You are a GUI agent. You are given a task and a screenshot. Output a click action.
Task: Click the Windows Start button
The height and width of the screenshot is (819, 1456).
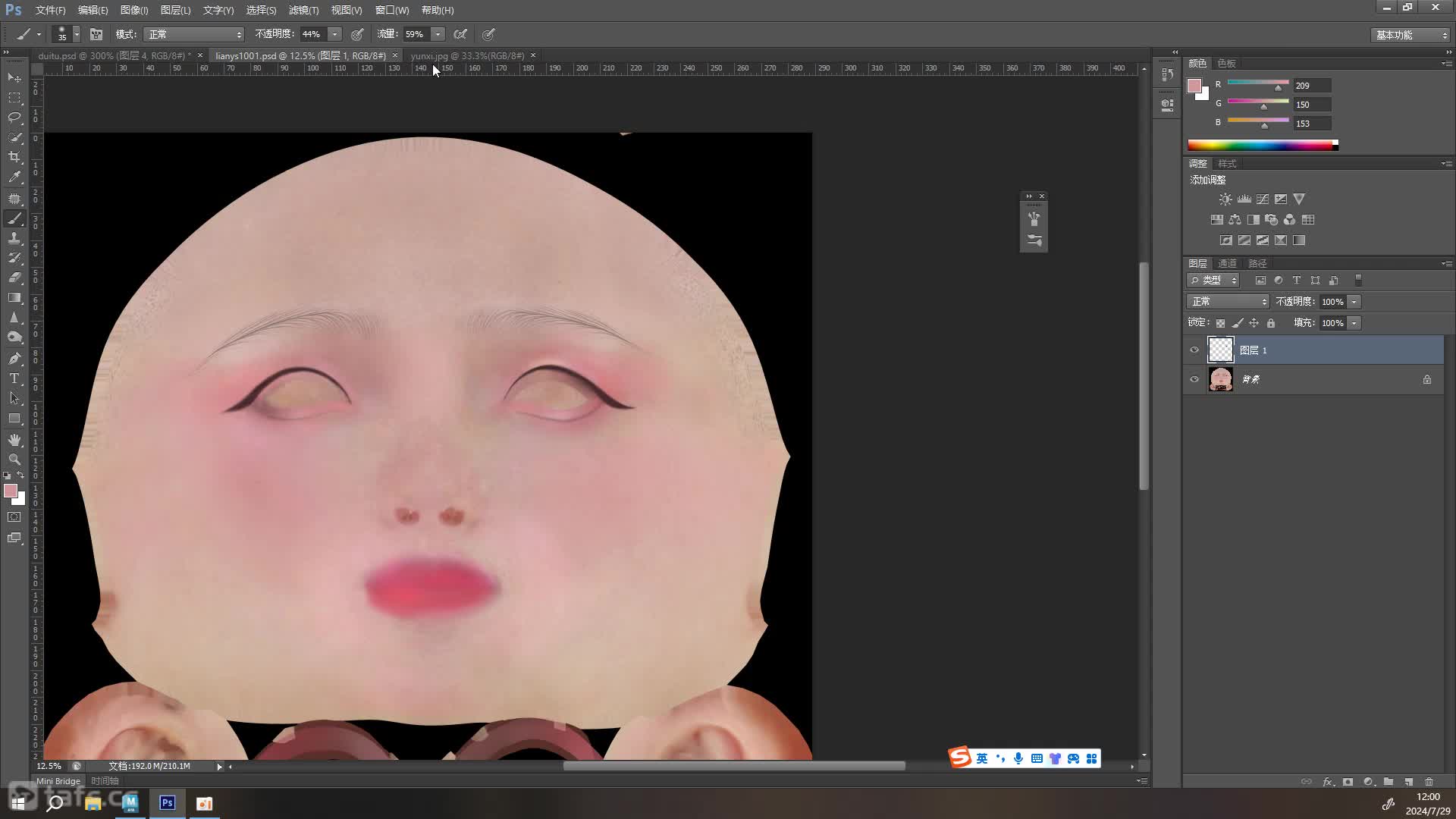tap(18, 803)
